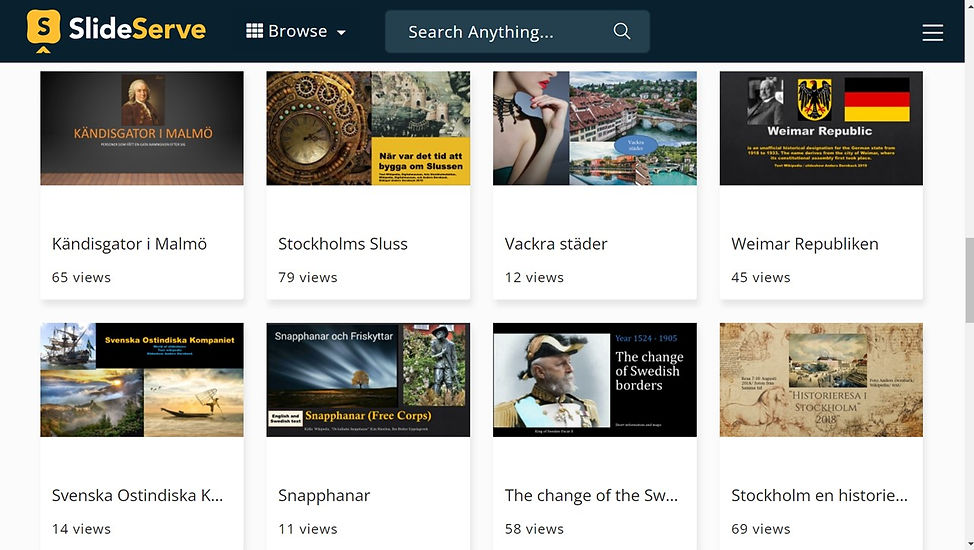The height and width of the screenshot is (550, 974).
Task: Open the Browse menu label
Action: (298, 31)
